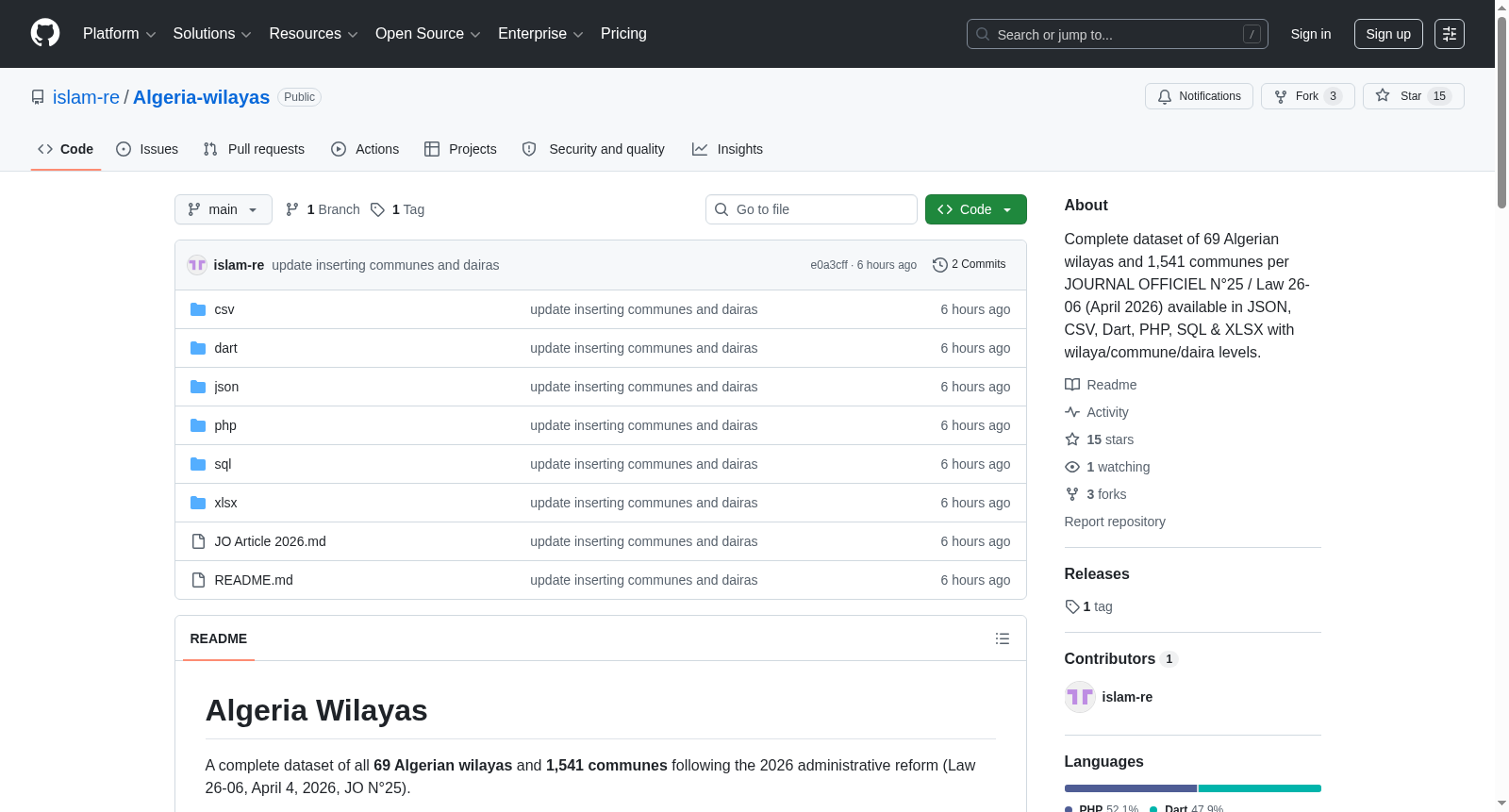Click the xlsx folder icon
This screenshot has height=812, width=1509.
coord(198,503)
